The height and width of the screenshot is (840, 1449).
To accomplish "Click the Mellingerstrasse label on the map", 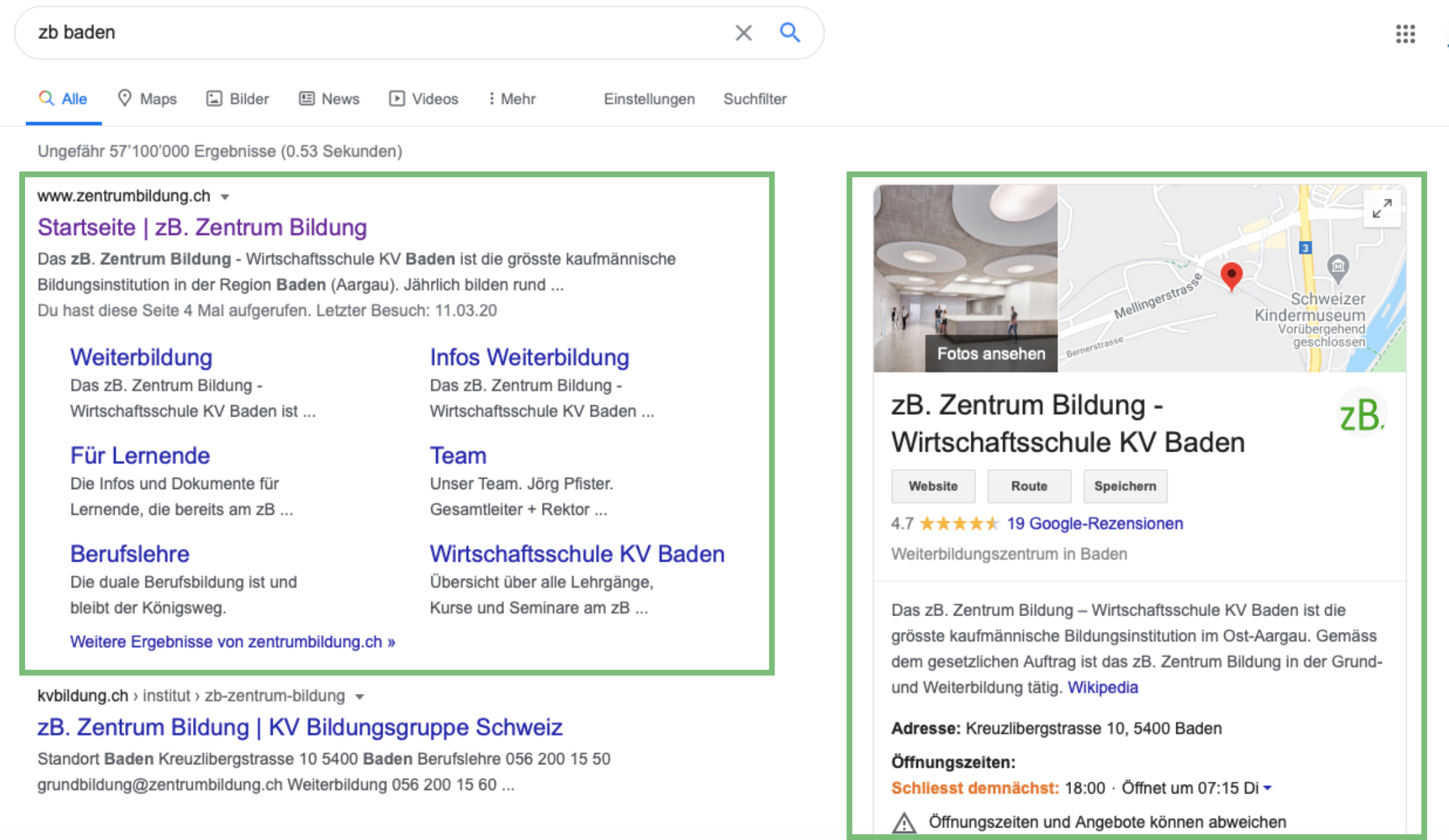I will pos(1158,296).
